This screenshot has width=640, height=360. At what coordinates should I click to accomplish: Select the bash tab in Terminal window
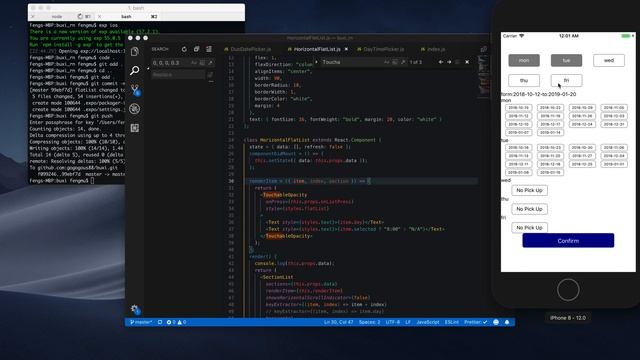point(127,17)
